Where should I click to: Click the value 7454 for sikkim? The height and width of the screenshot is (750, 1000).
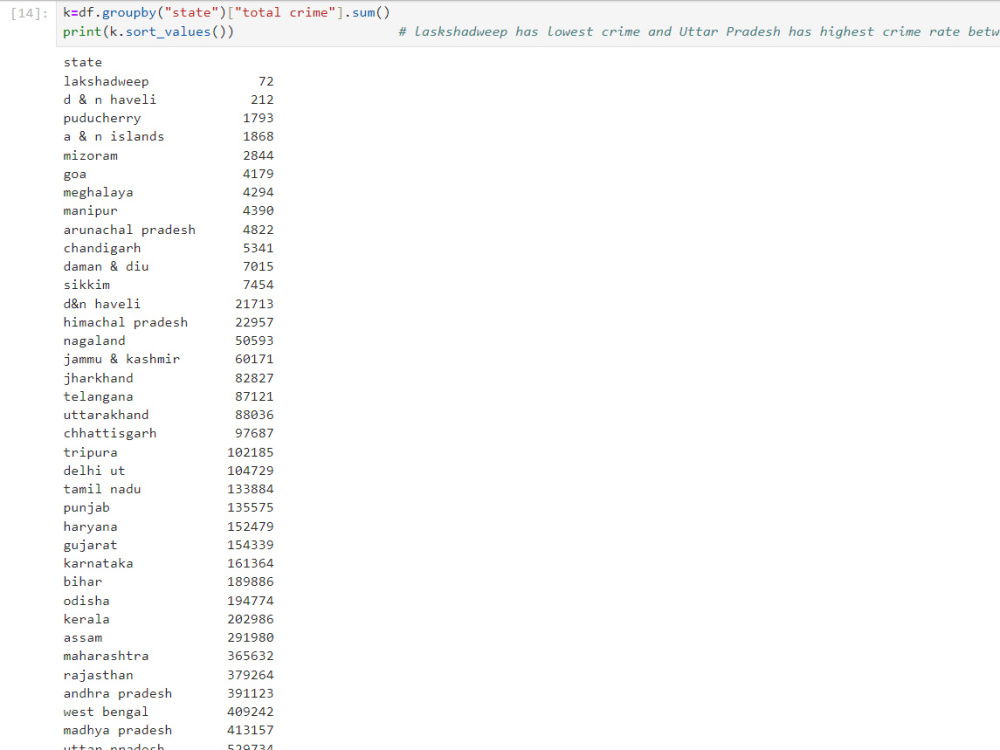coord(258,285)
